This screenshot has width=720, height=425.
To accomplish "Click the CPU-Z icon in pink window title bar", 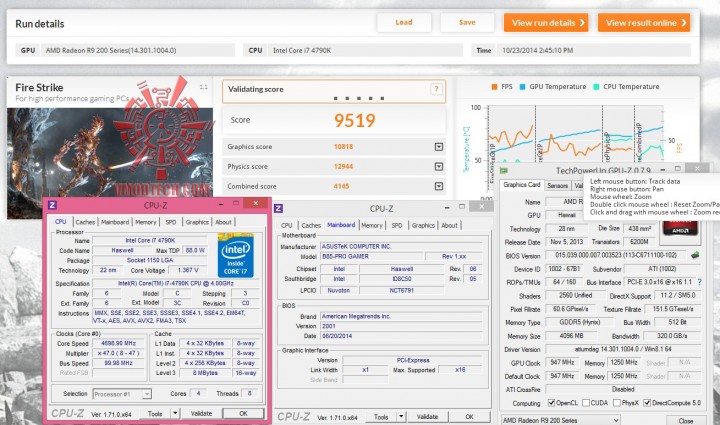I will tap(52, 205).
